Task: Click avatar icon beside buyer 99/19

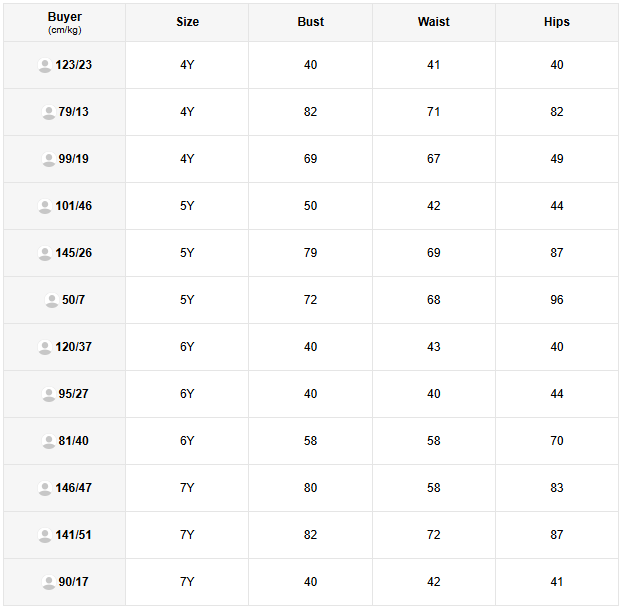Action: click(x=48, y=160)
